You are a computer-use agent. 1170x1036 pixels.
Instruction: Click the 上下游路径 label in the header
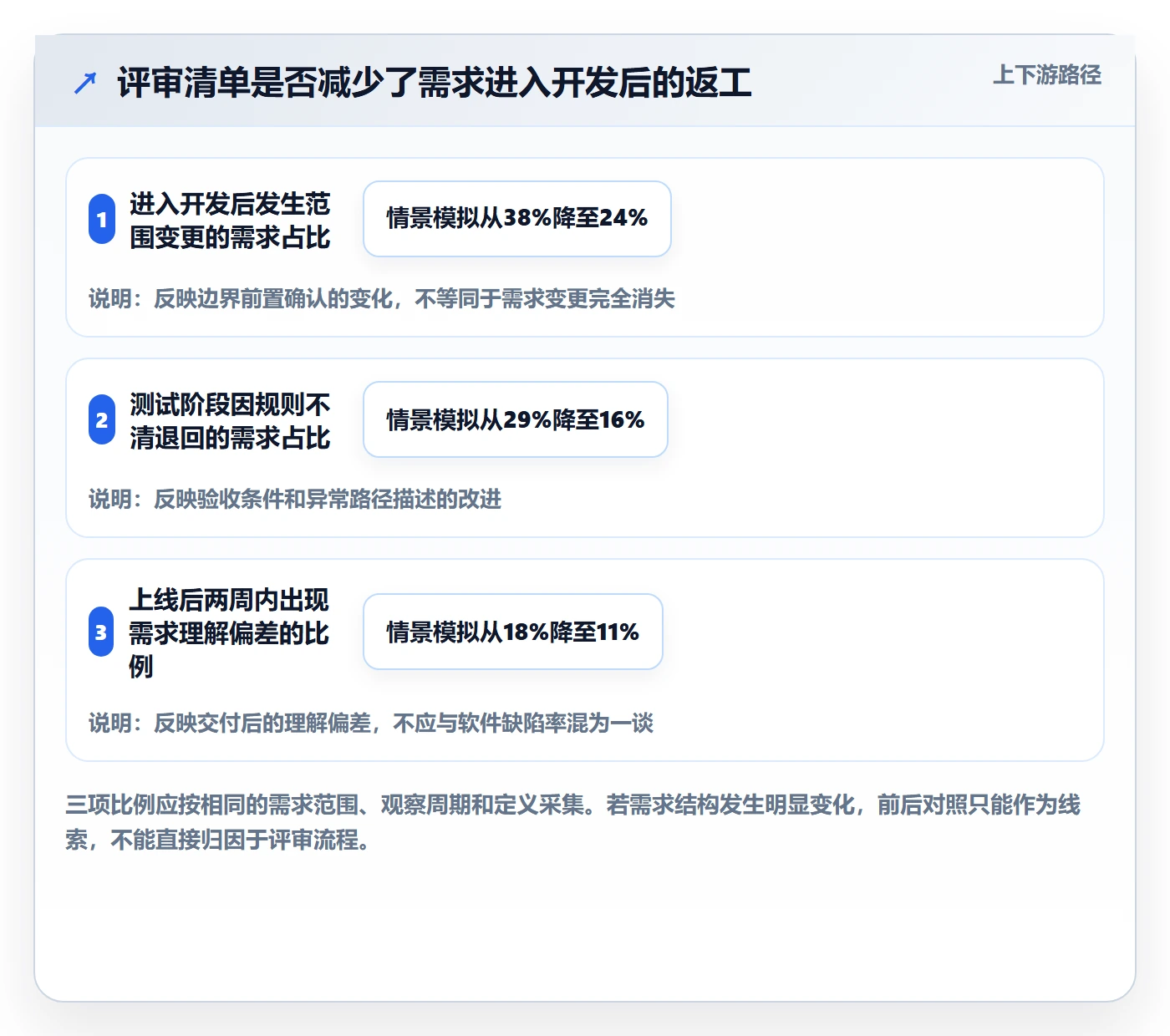(1047, 75)
